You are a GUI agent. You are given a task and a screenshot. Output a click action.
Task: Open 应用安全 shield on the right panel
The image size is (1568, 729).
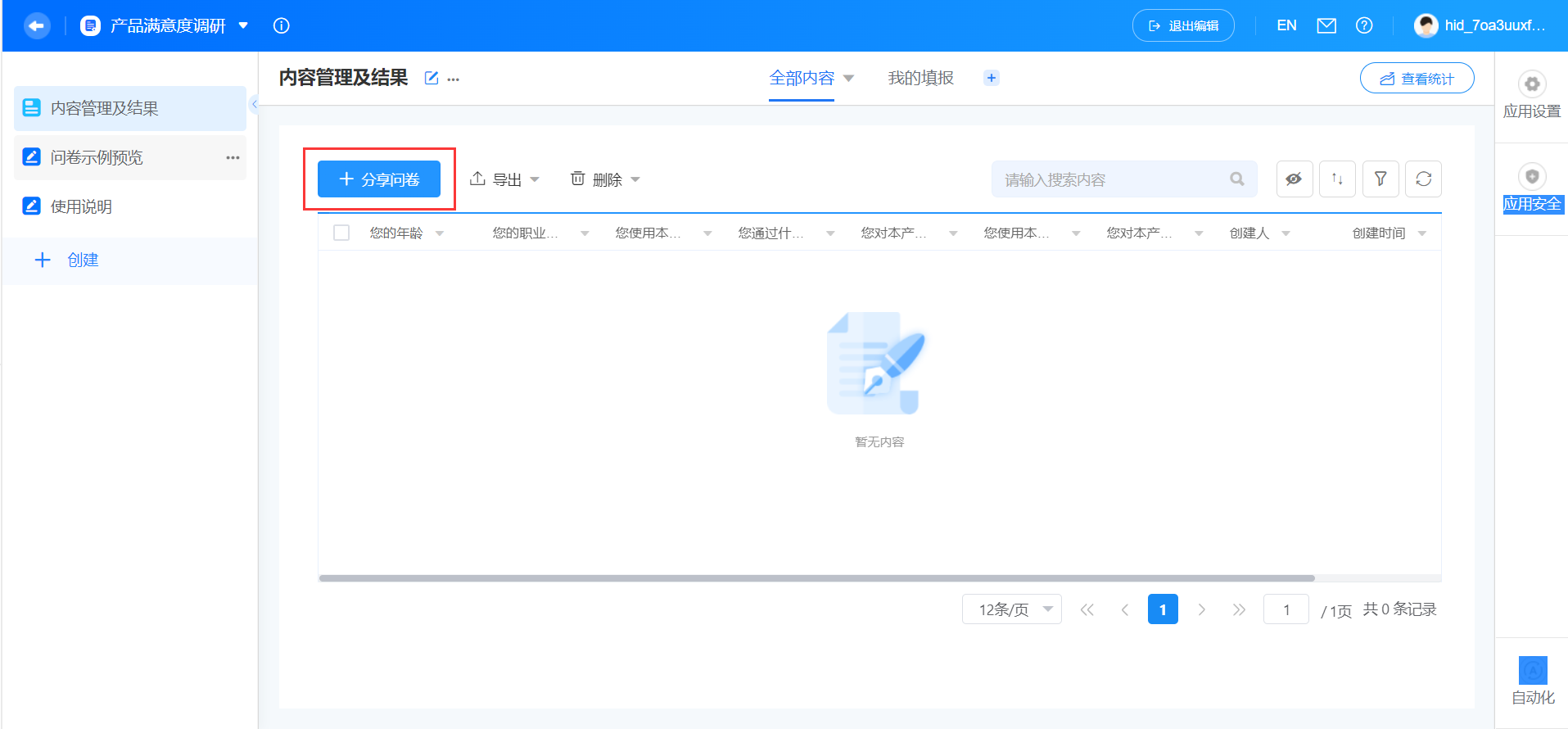point(1532,176)
